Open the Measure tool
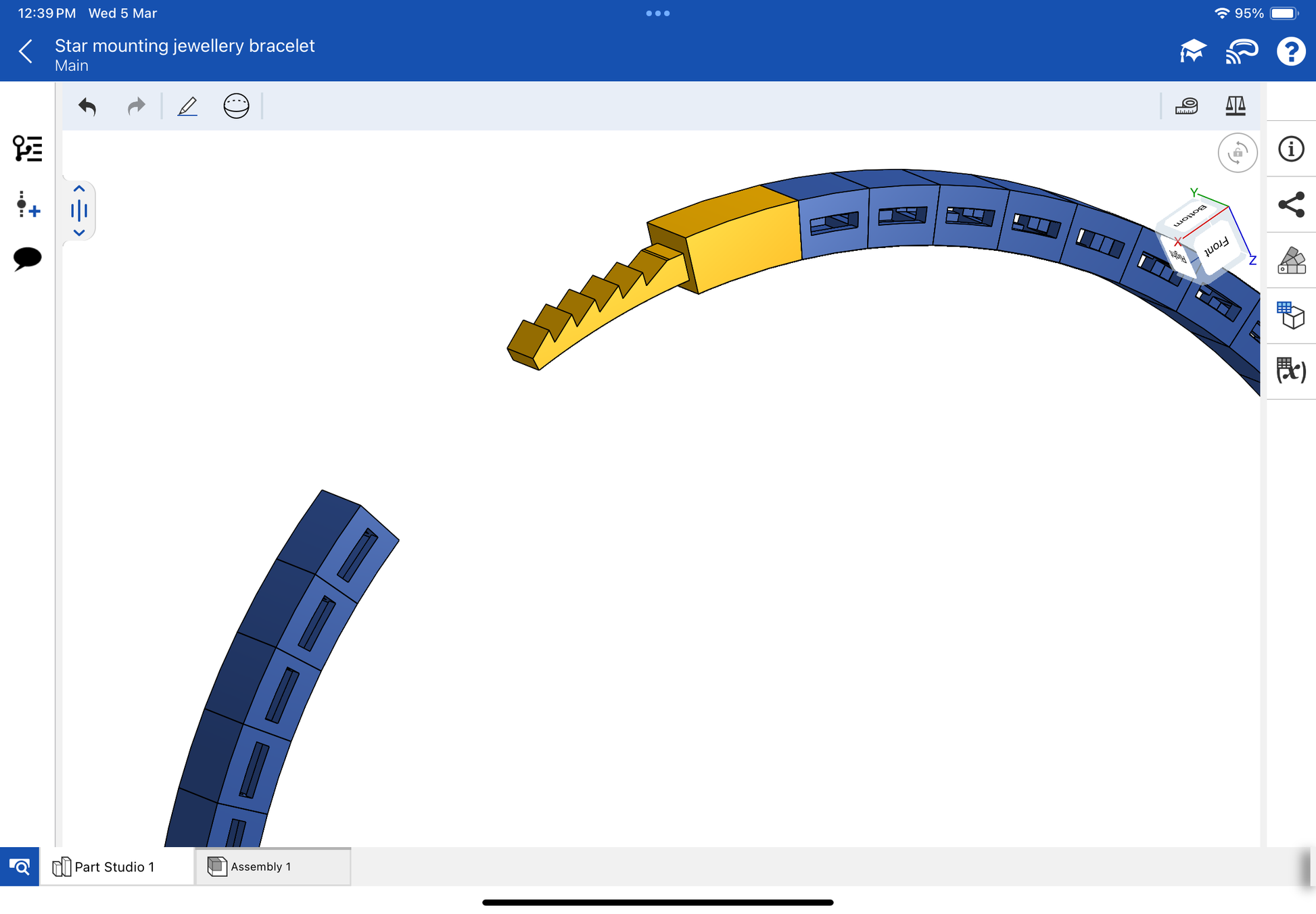This screenshot has width=1316, height=914. click(1186, 106)
